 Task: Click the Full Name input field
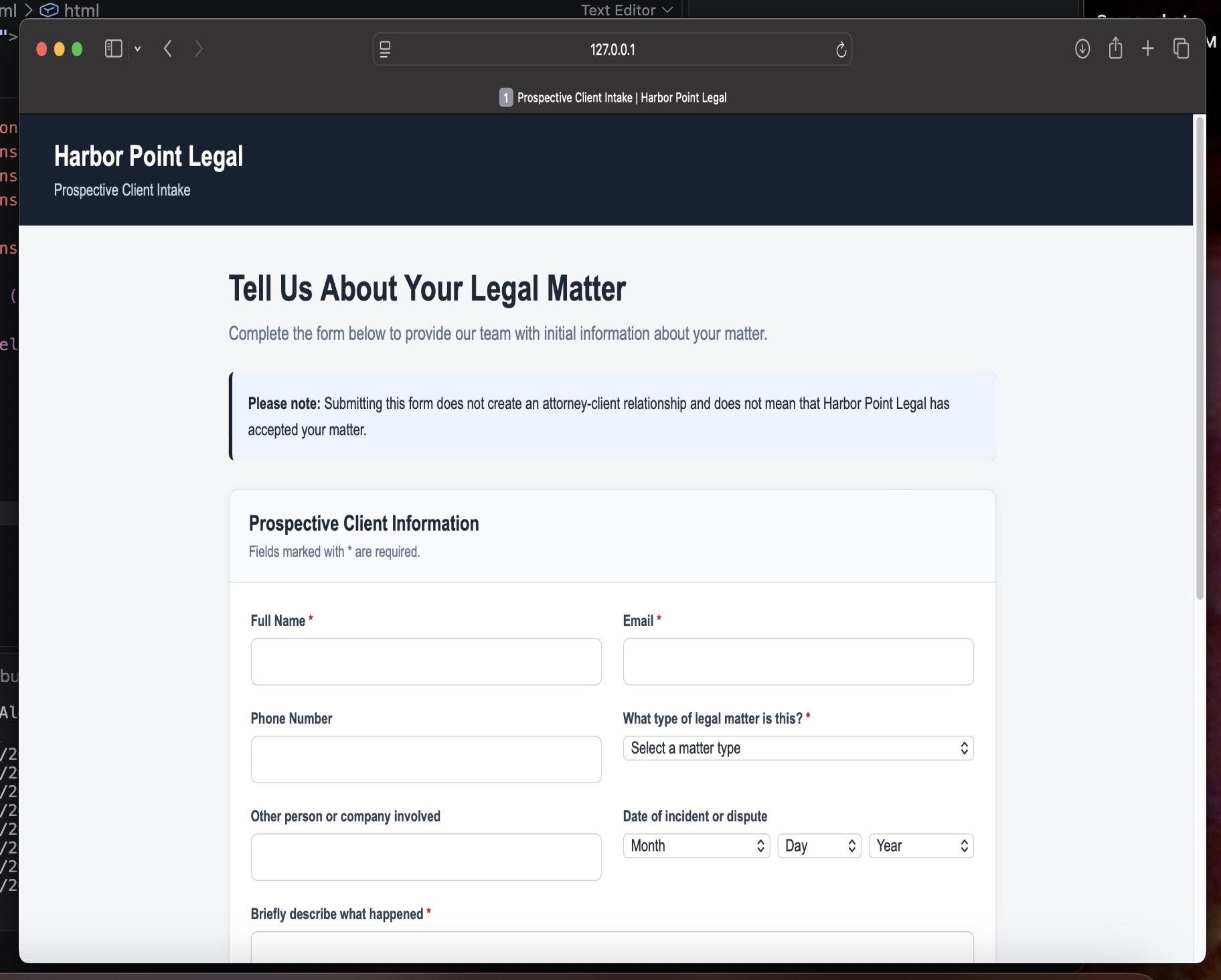tap(426, 661)
